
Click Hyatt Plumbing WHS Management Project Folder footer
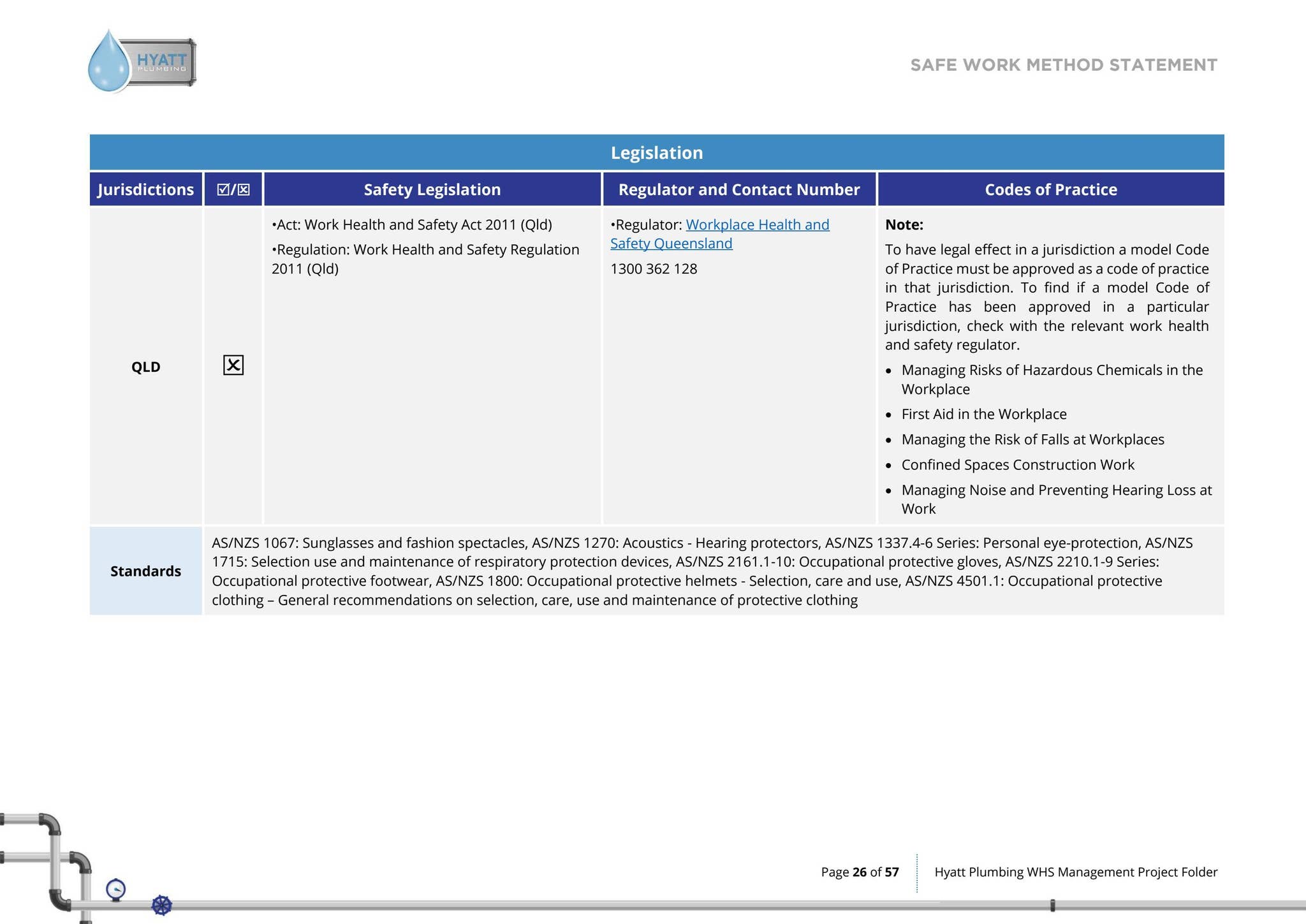(x=1076, y=872)
